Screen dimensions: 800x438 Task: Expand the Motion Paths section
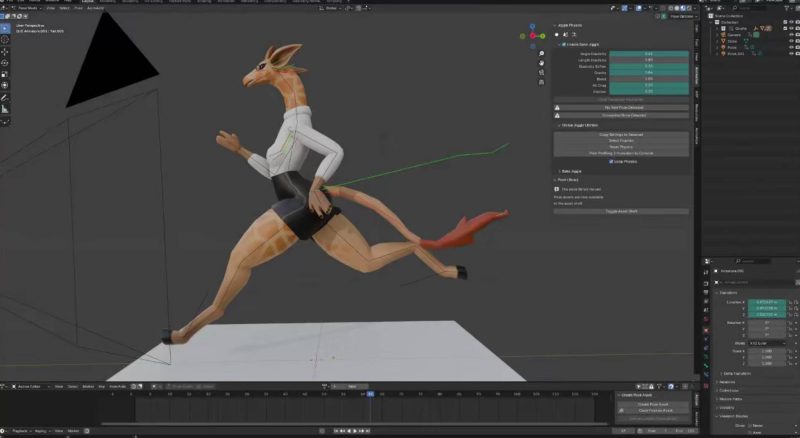click(716, 399)
